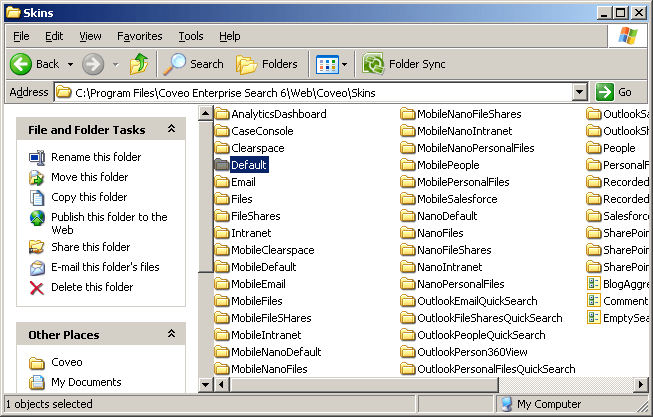Select the AnalyticsDashboard folder icon
Image resolution: width=653 pixels, height=417 pixels.
coord(222,114)
